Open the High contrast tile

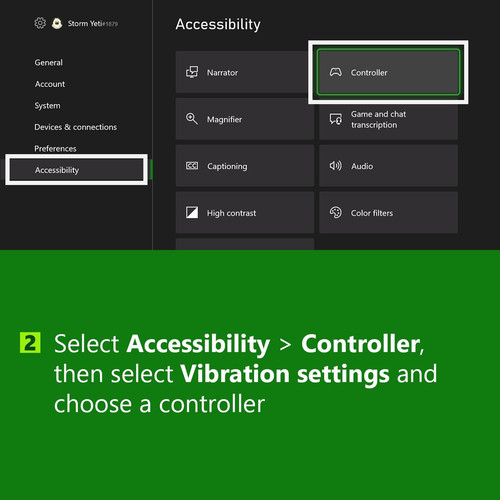point(244,213)
